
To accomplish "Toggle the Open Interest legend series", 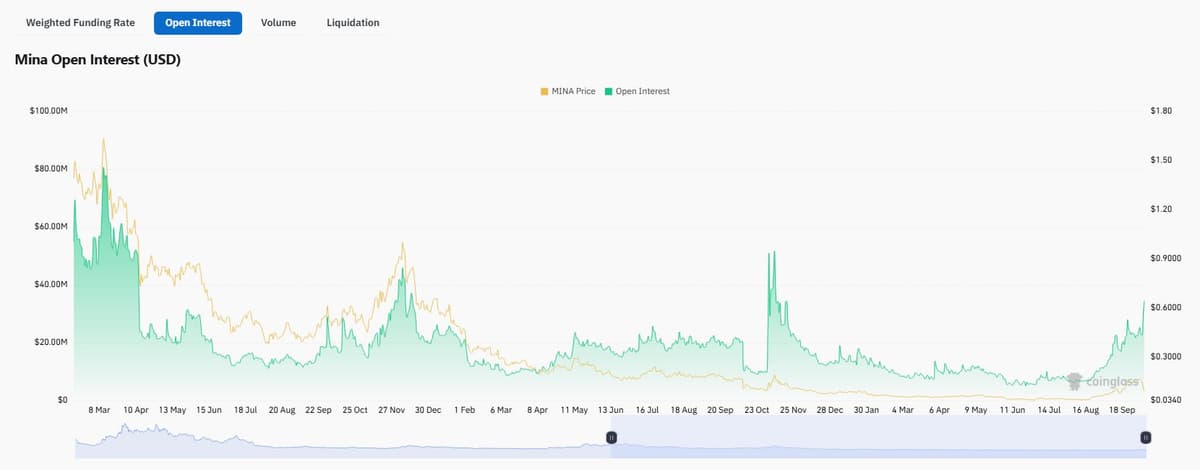I will click(x=637, y=91).
